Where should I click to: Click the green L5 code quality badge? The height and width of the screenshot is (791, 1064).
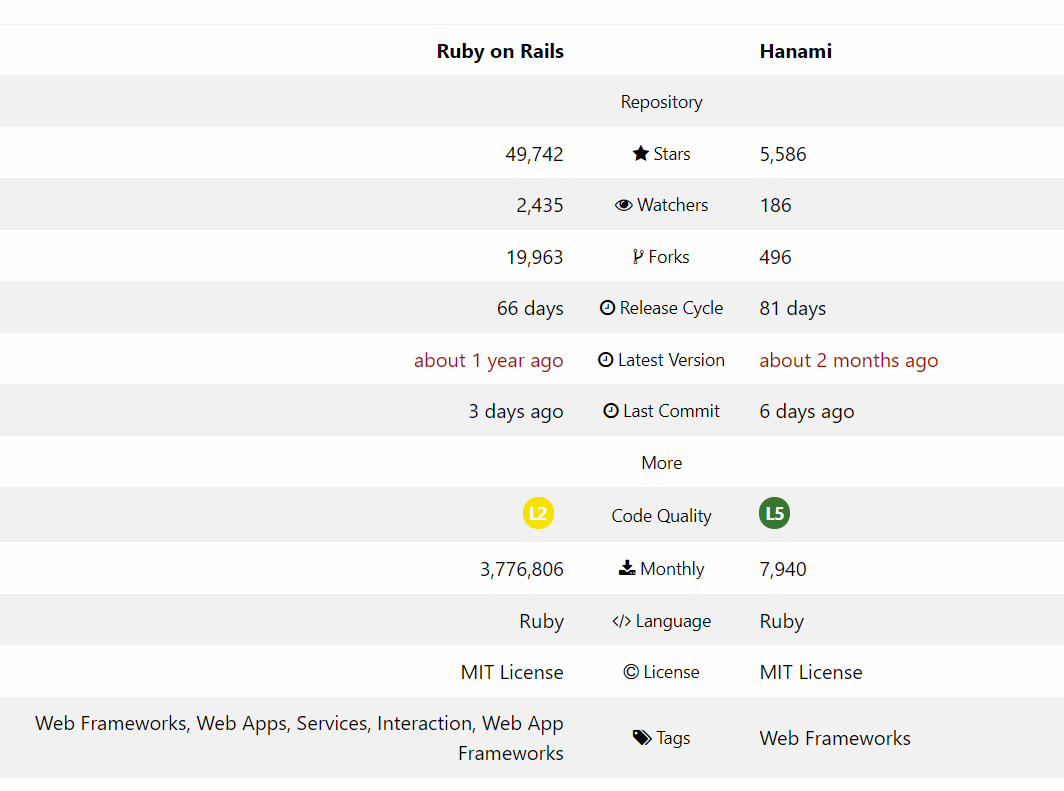pos(774,513)
